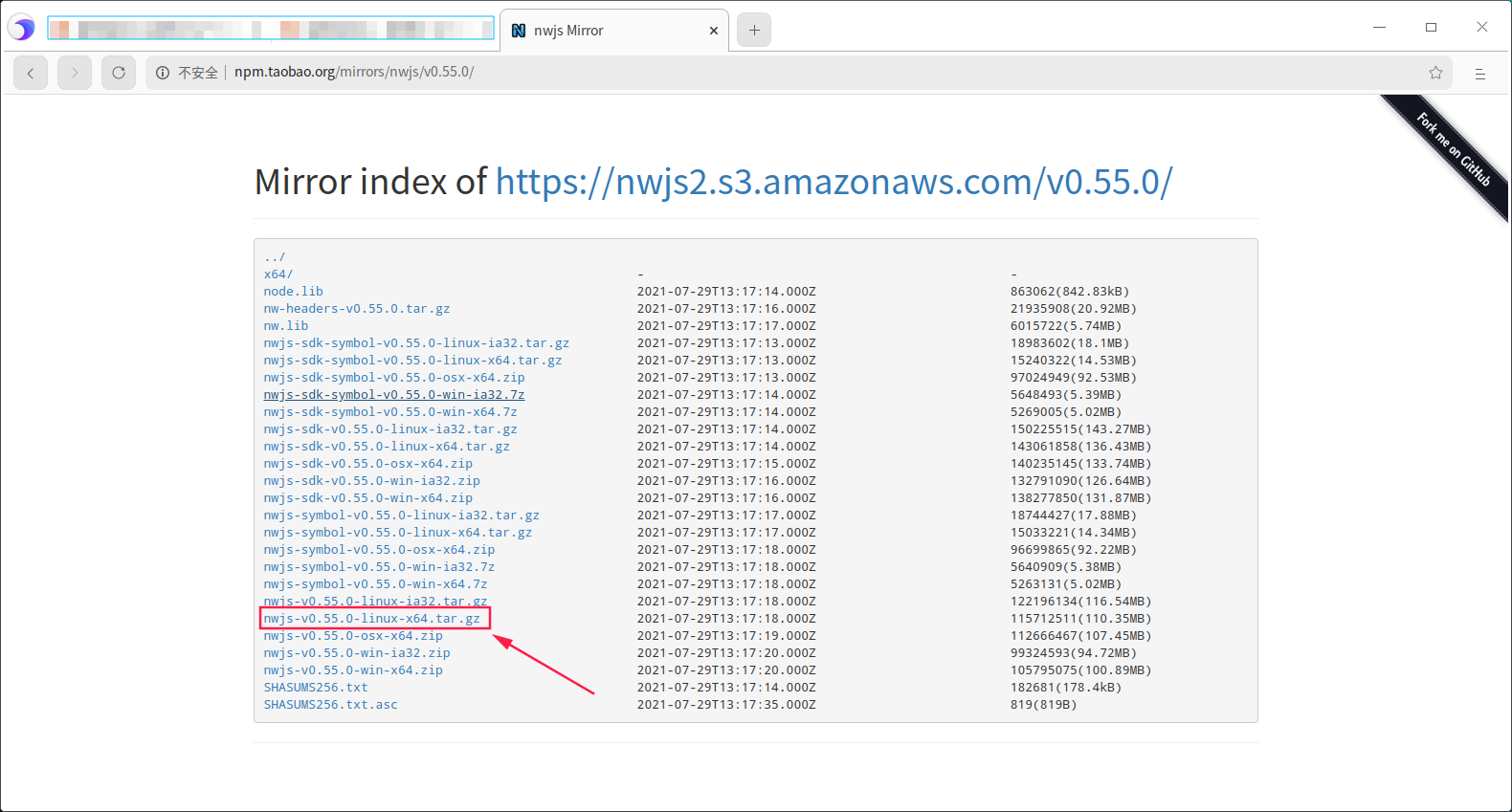The height and width of the screenshot is (812, 1512).
Task: Download nwjs-v0.55.0-linux-ia32.tar.gz
Action: tap(375, 601)
